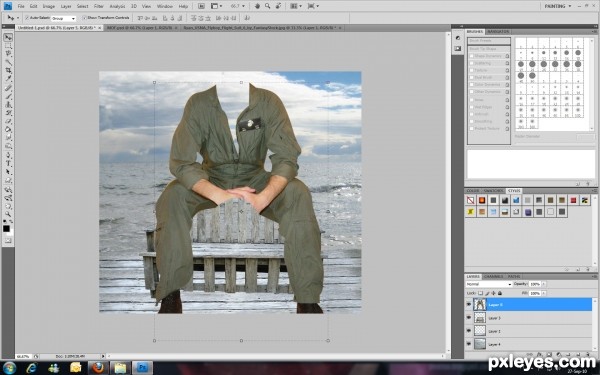Open the PAINTING workspace switcher
The image size is (600, 375).
point(558,6)
